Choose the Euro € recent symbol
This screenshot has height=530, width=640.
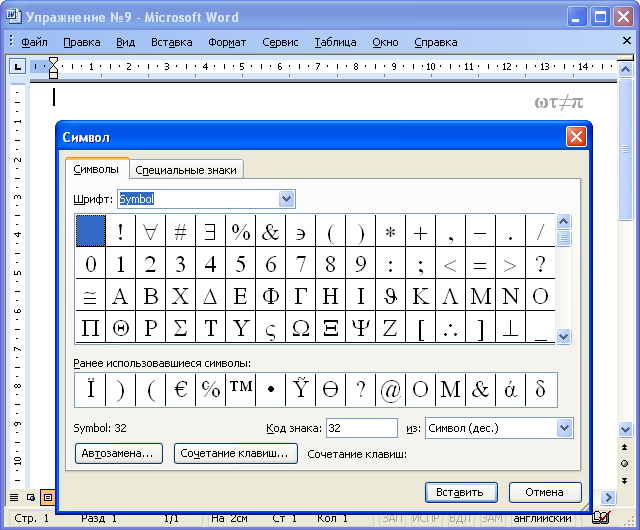pos(180,390)
